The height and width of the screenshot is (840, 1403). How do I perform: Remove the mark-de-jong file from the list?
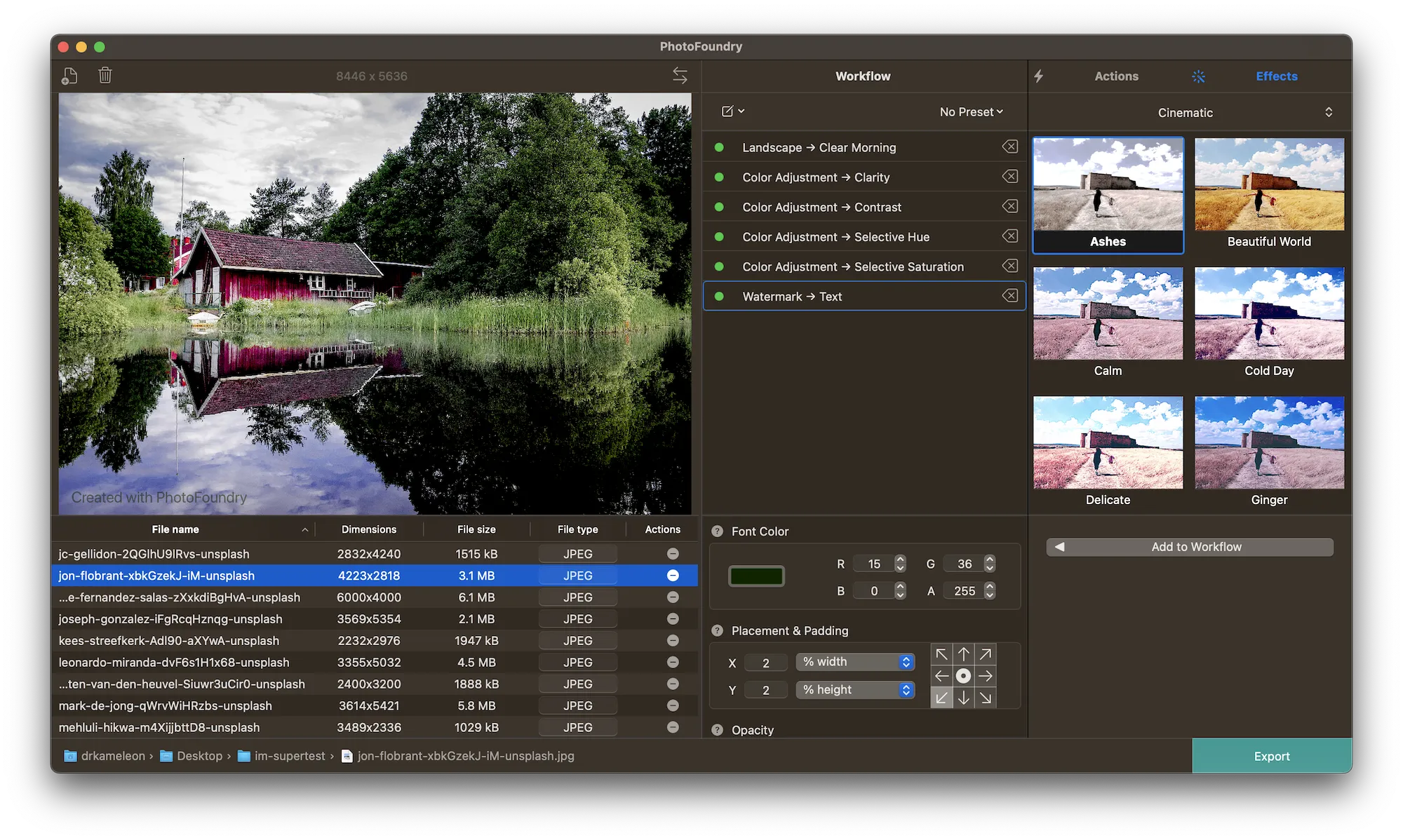tap(672, 705)
